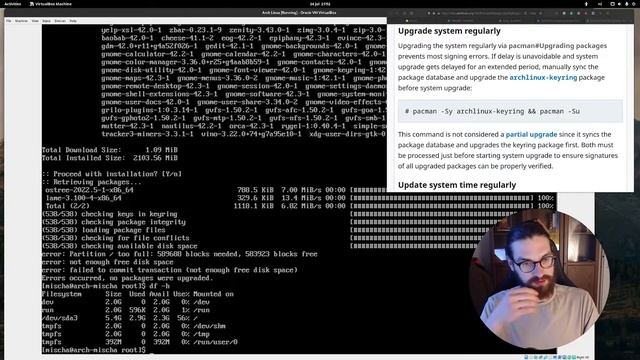
Task: Click the Update system time regularly heading
Action: 457,185
